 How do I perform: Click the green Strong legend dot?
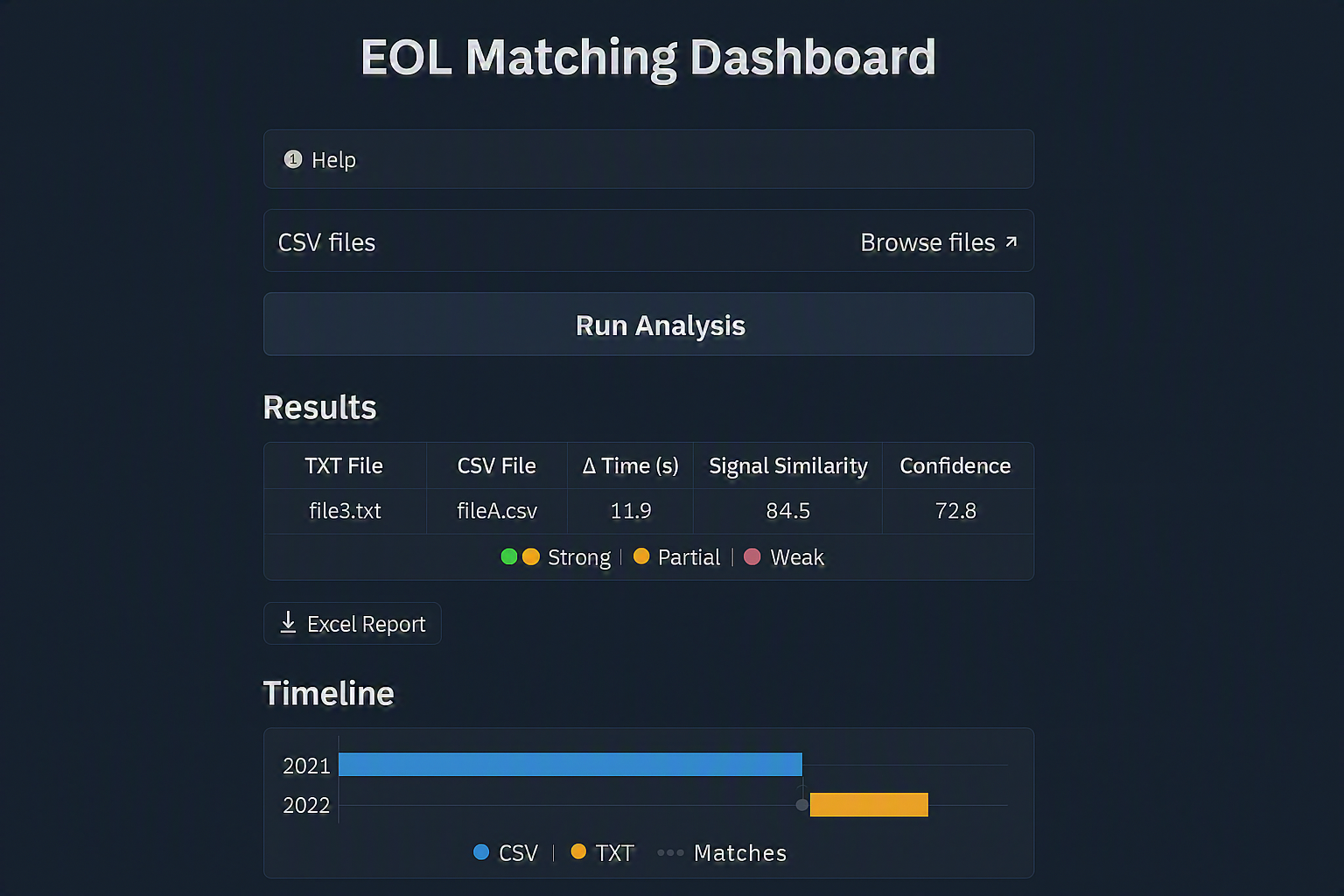509,556
